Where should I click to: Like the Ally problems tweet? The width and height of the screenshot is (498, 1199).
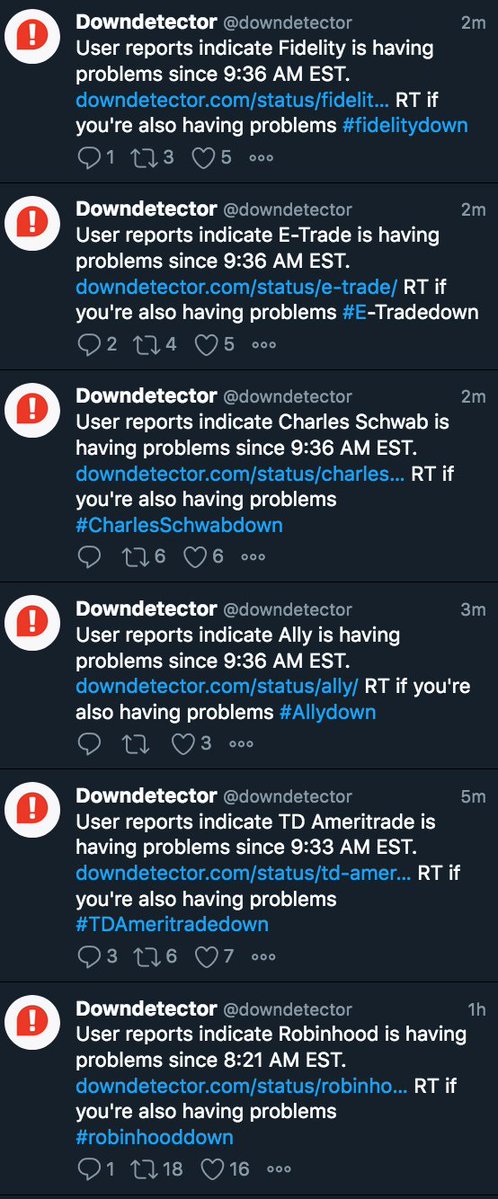(183, 744)
